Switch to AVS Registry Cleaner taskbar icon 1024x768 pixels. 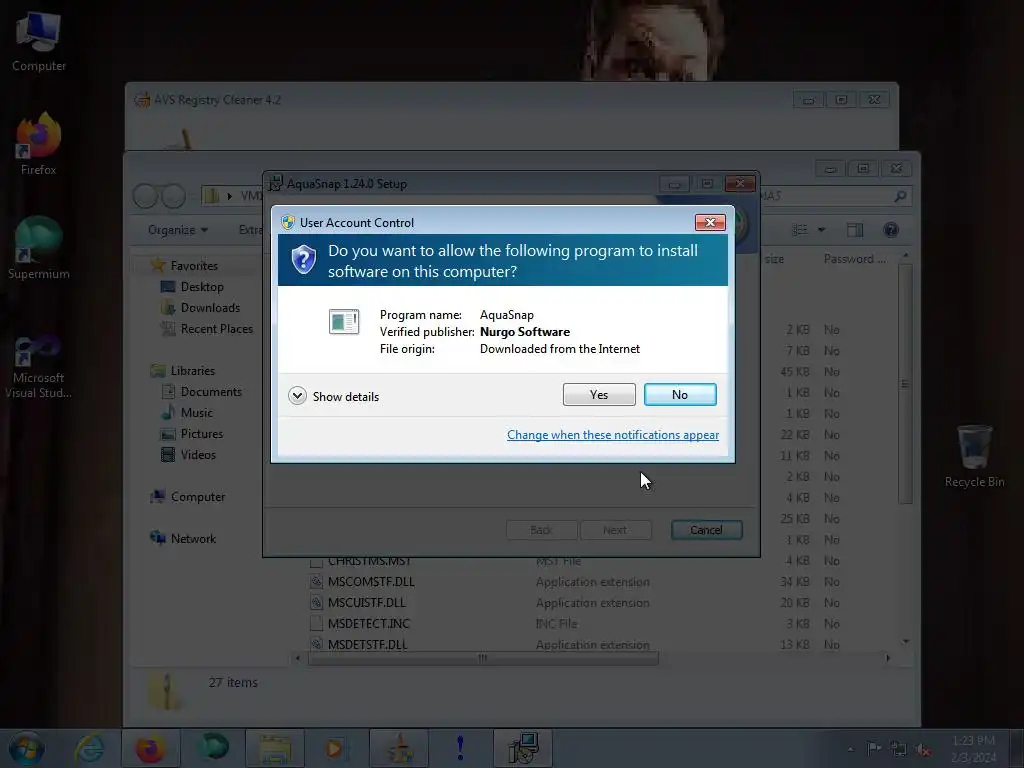pos(399,748)
